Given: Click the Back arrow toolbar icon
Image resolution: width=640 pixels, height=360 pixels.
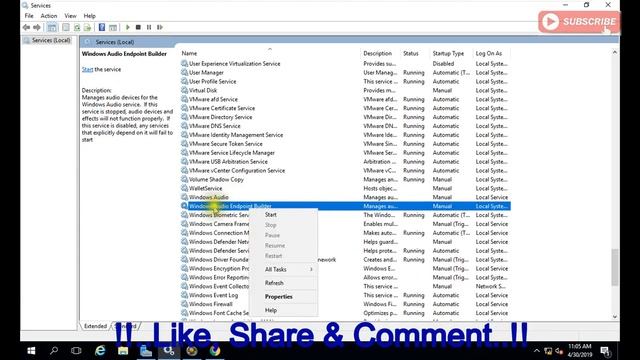Looking at the screenshot, I should tap(27, 27).
